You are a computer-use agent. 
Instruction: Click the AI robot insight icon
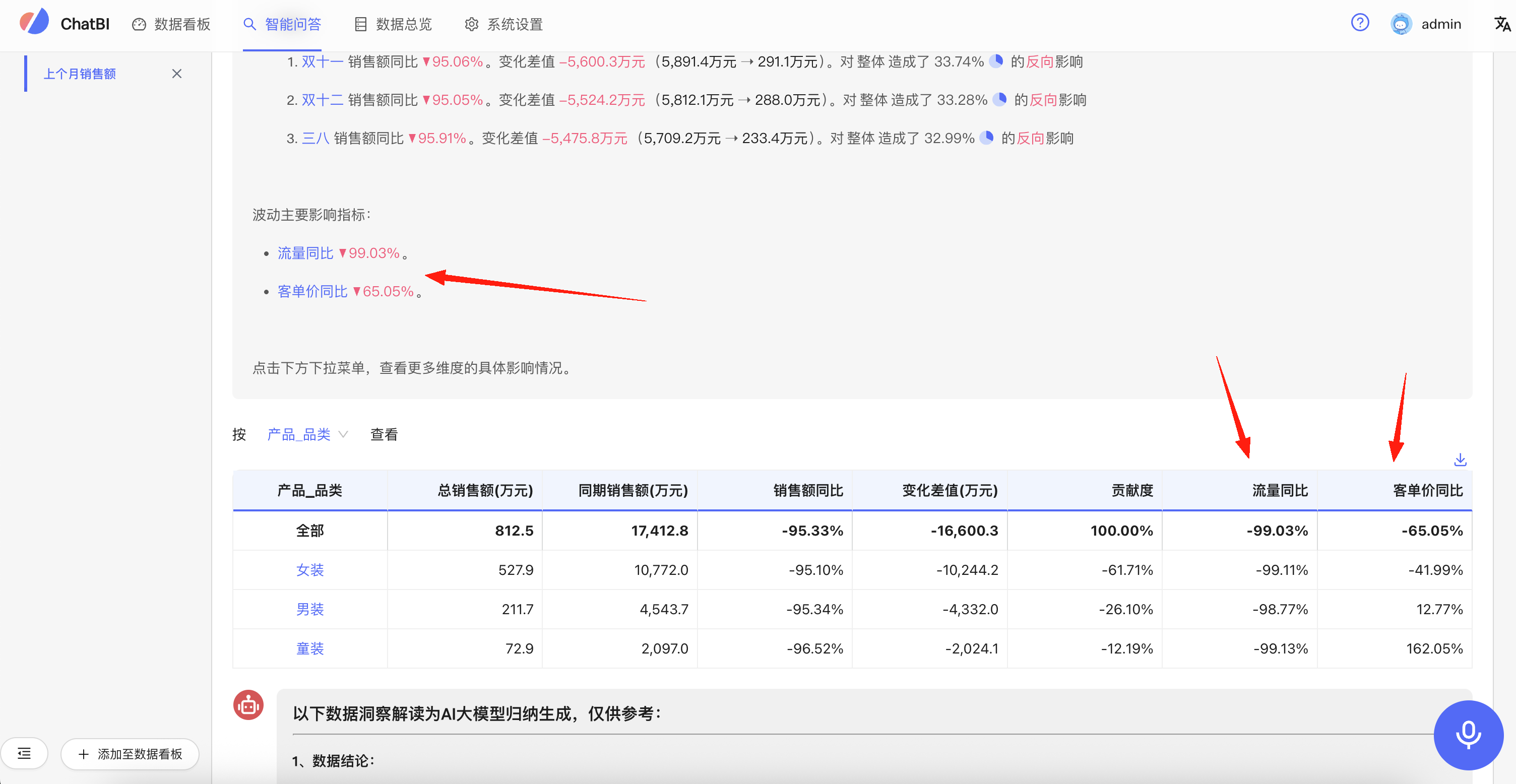tap(248, 705)
